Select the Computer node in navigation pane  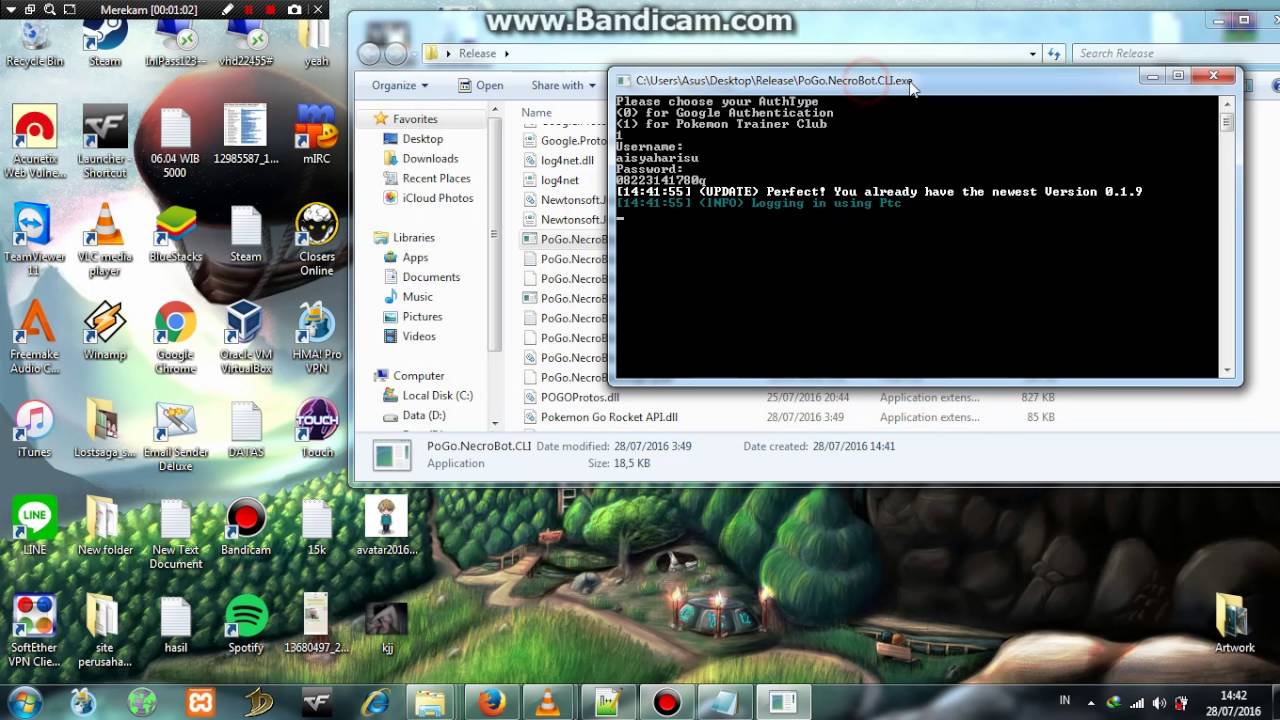tap(408, 375)
